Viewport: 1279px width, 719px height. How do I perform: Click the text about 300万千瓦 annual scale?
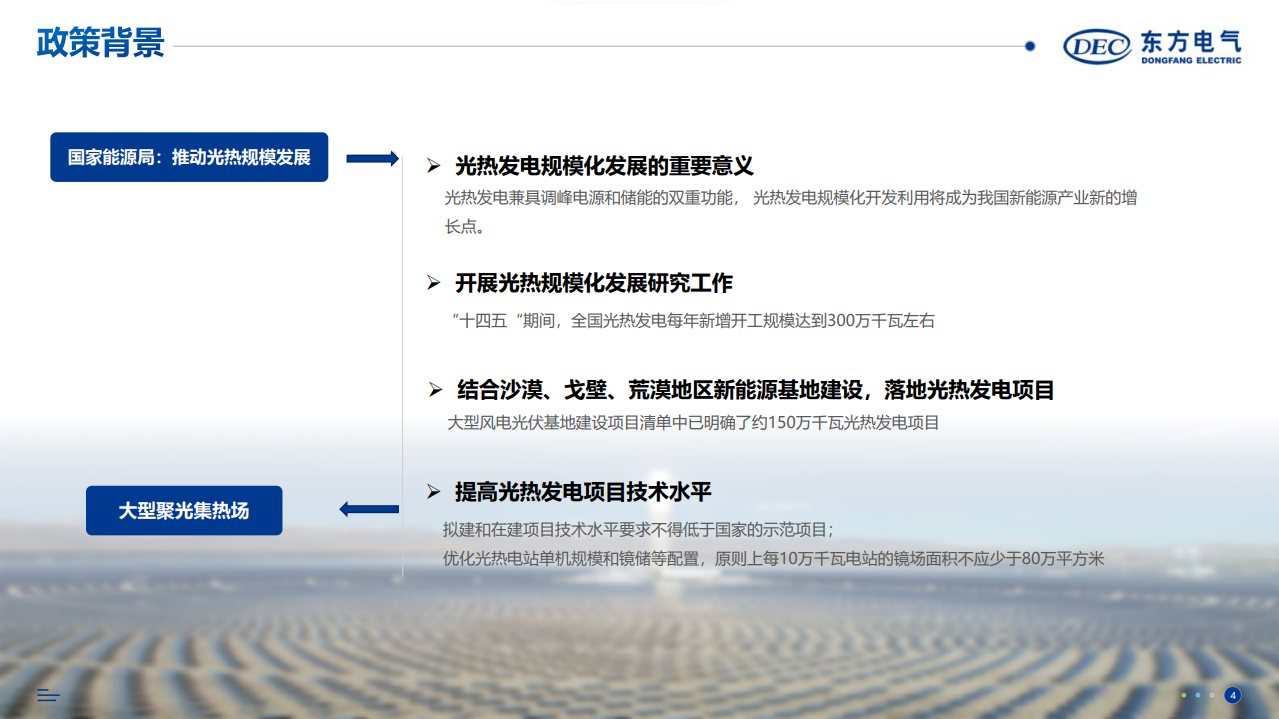pyautogui.click(x=694, y=321)
